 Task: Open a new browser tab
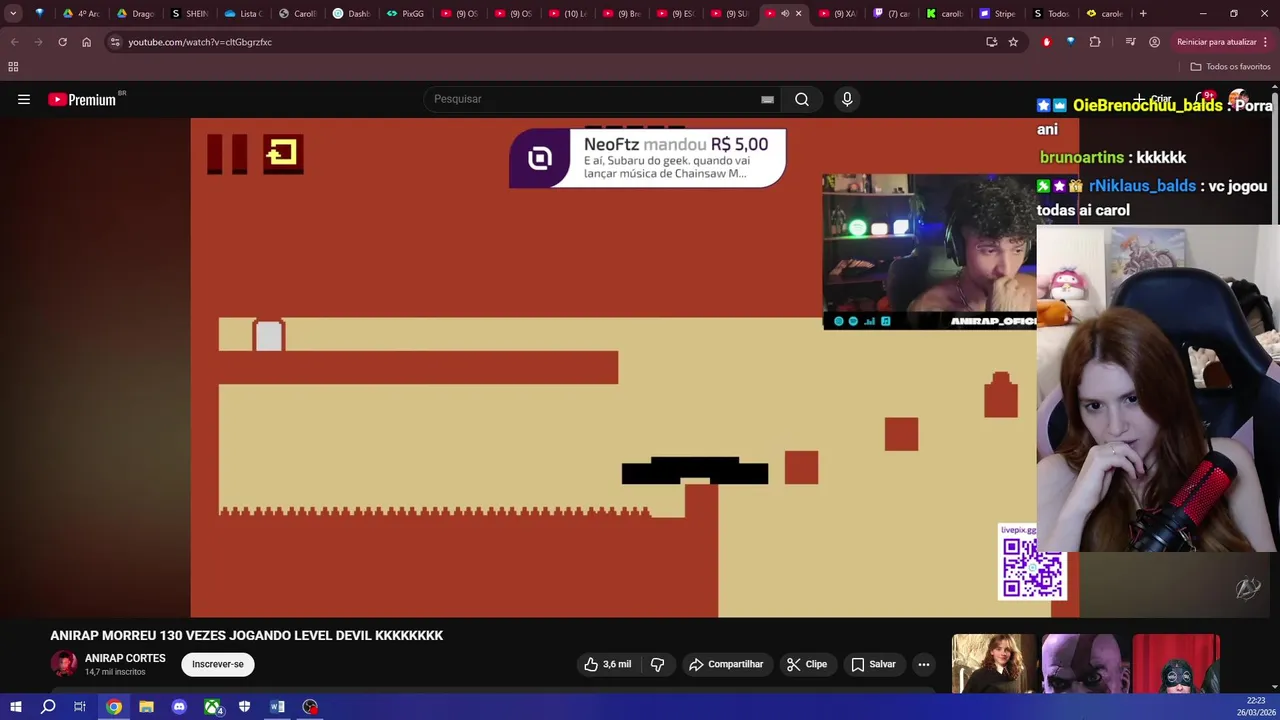coord(1143,14)
